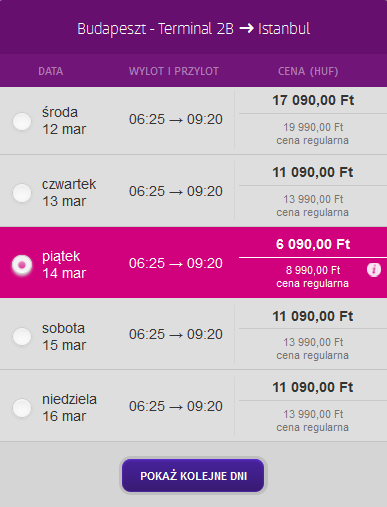387x507 pixels.
Task: Click the CENA (HUF) column header
Action: [x=308, y=71]
